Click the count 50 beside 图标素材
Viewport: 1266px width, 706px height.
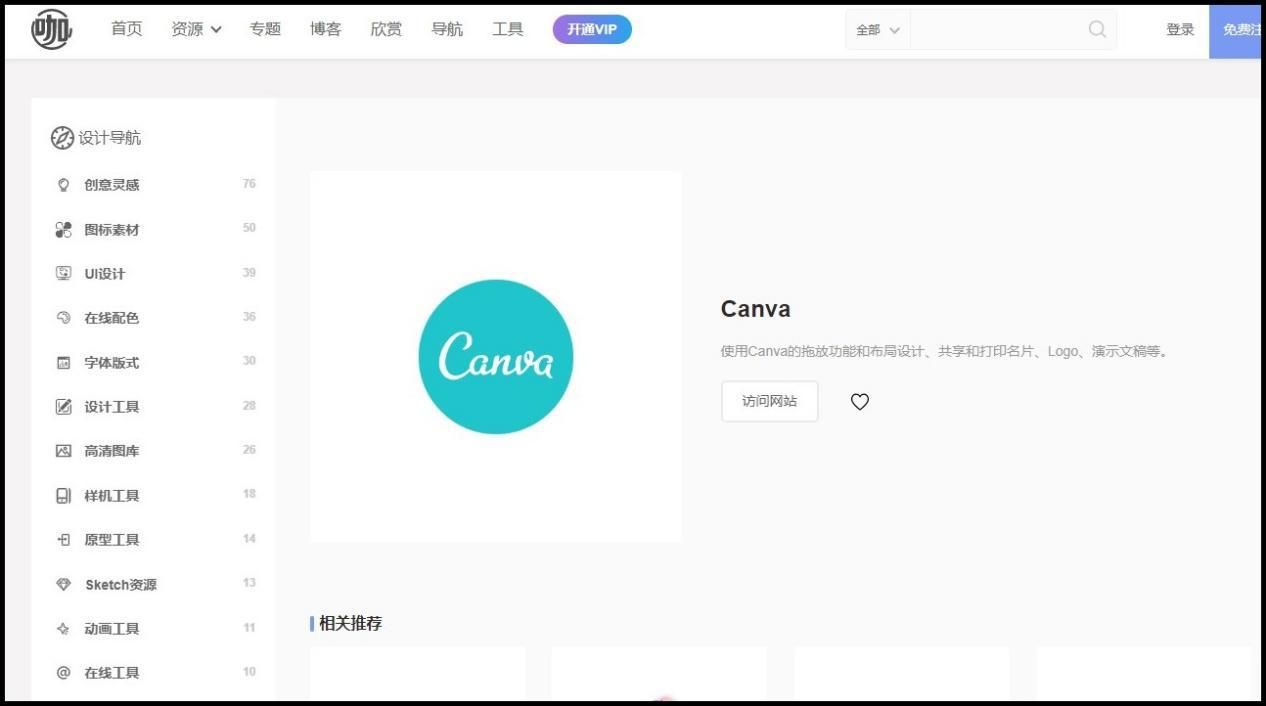[x=249, y=228]
